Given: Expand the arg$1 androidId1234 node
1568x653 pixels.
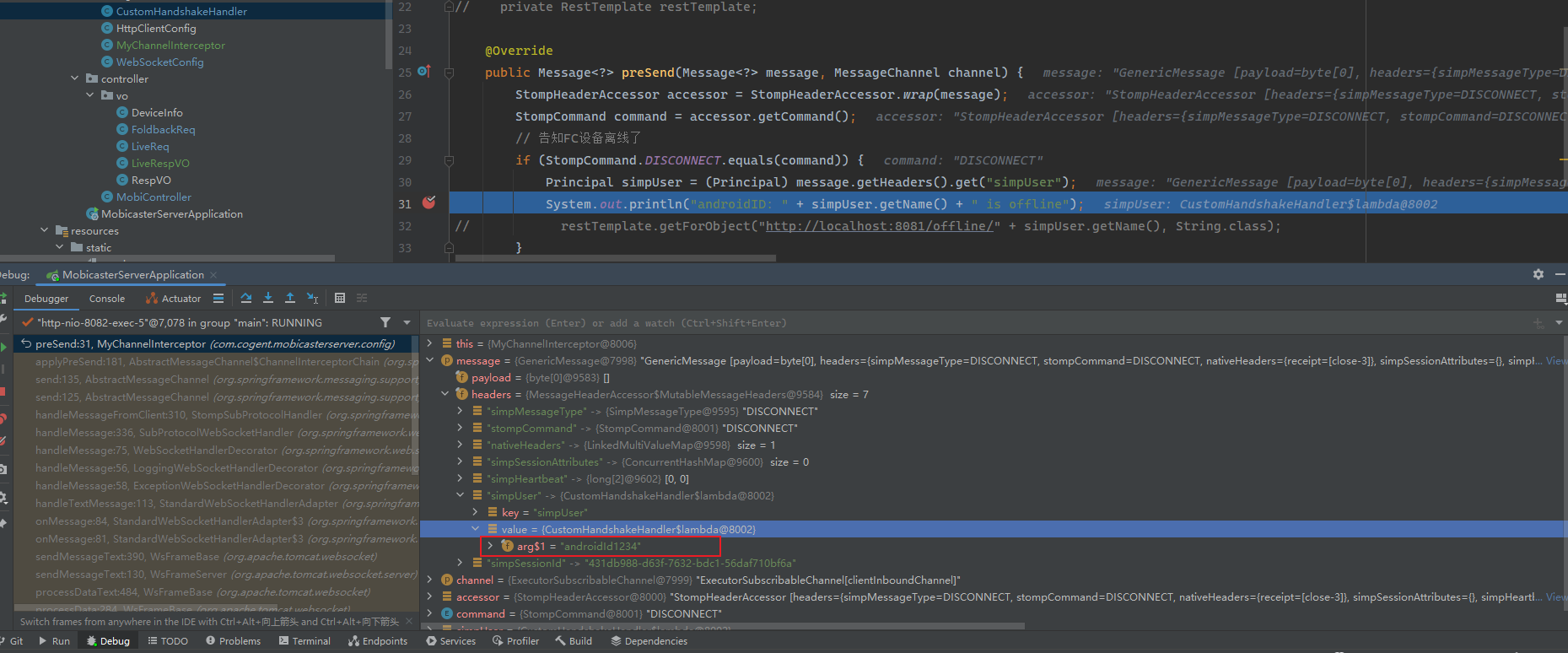Looking at the screenshot, I should pyautogui.click(x=491, y=546).
